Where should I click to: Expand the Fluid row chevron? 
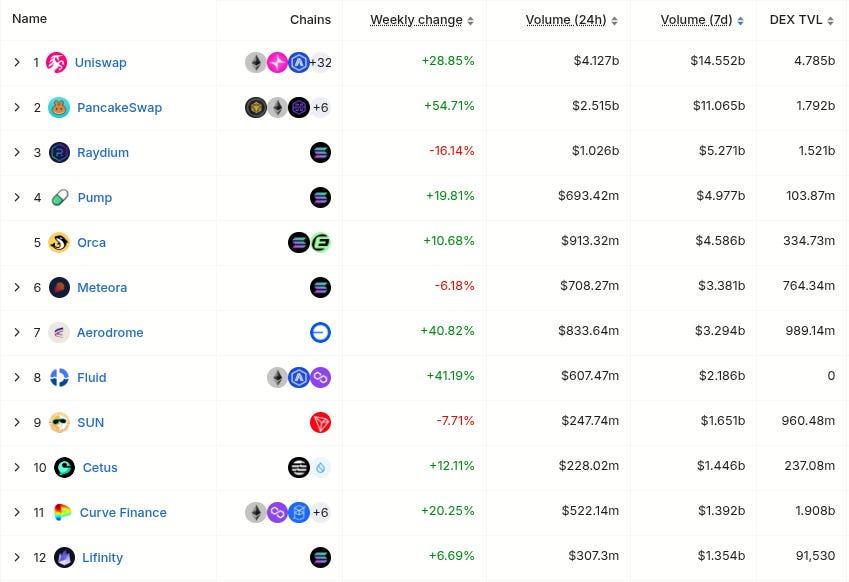click(x=17, y=378)
